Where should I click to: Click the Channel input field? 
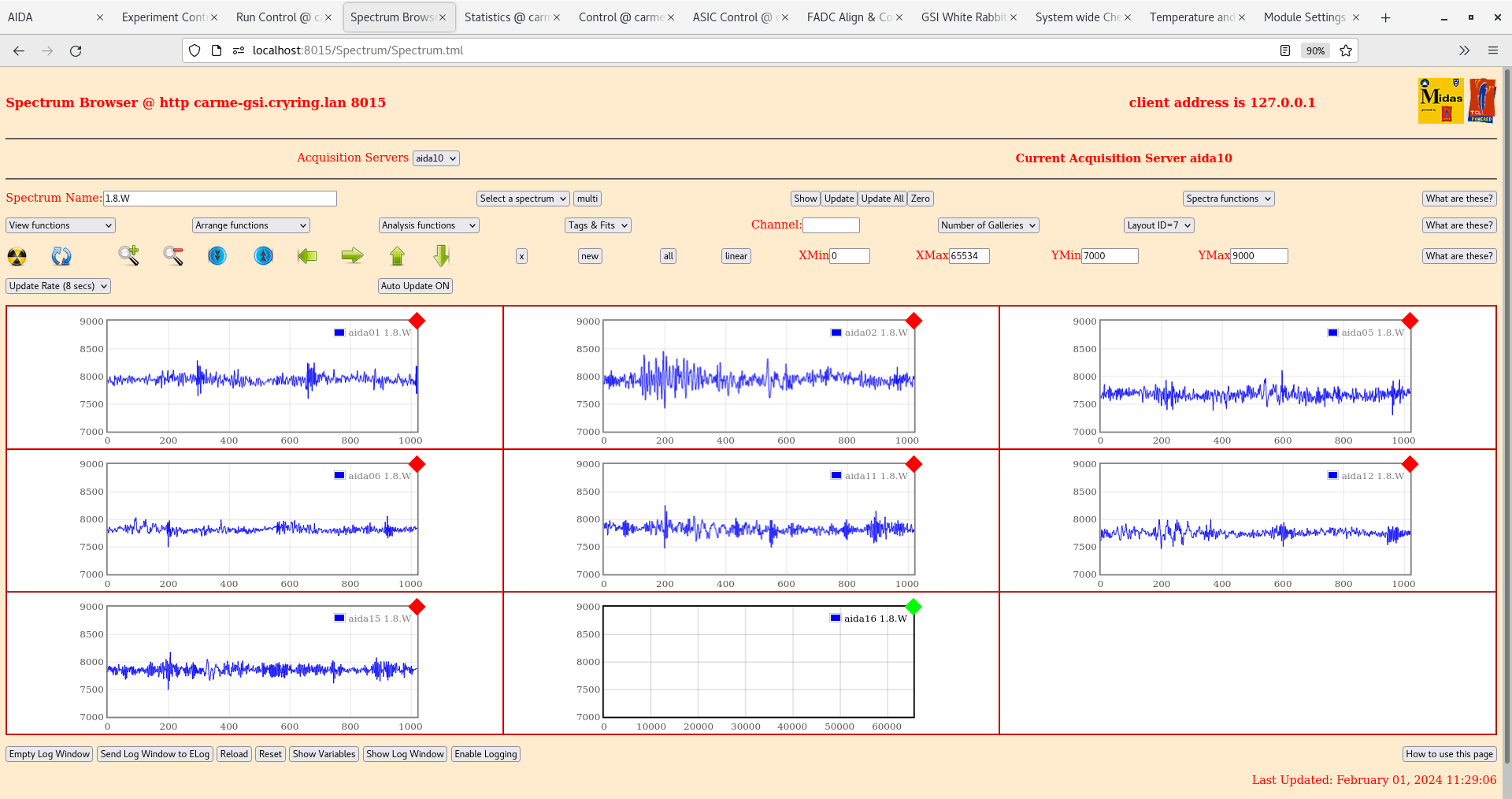click(x=831, y=225)
